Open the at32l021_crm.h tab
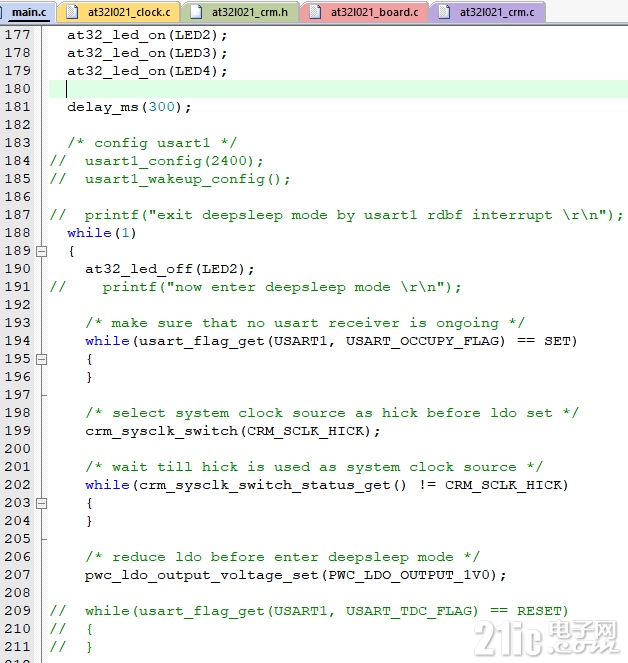 (x=240, y=12)
